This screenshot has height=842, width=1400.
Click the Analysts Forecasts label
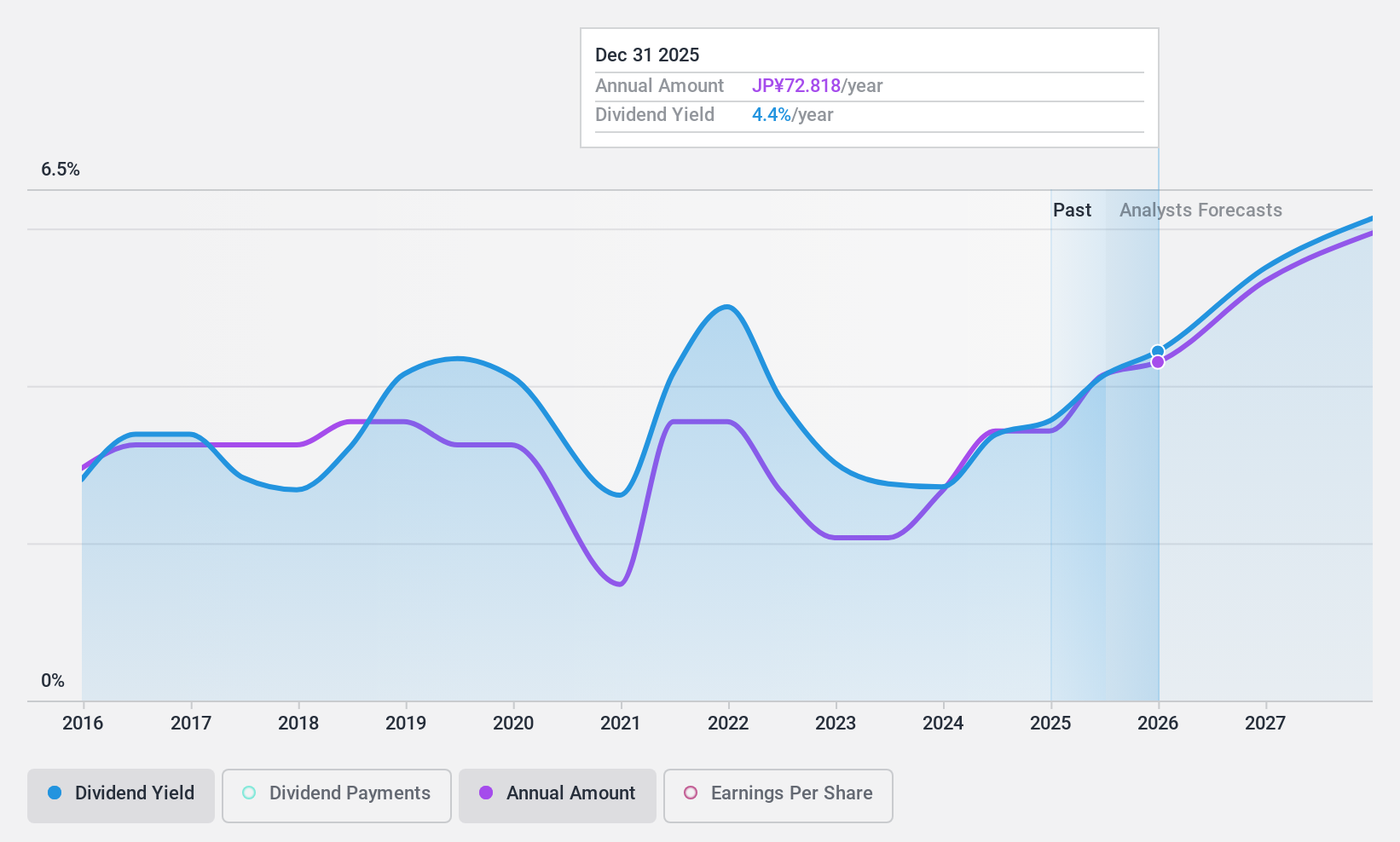pos(1200,210)
